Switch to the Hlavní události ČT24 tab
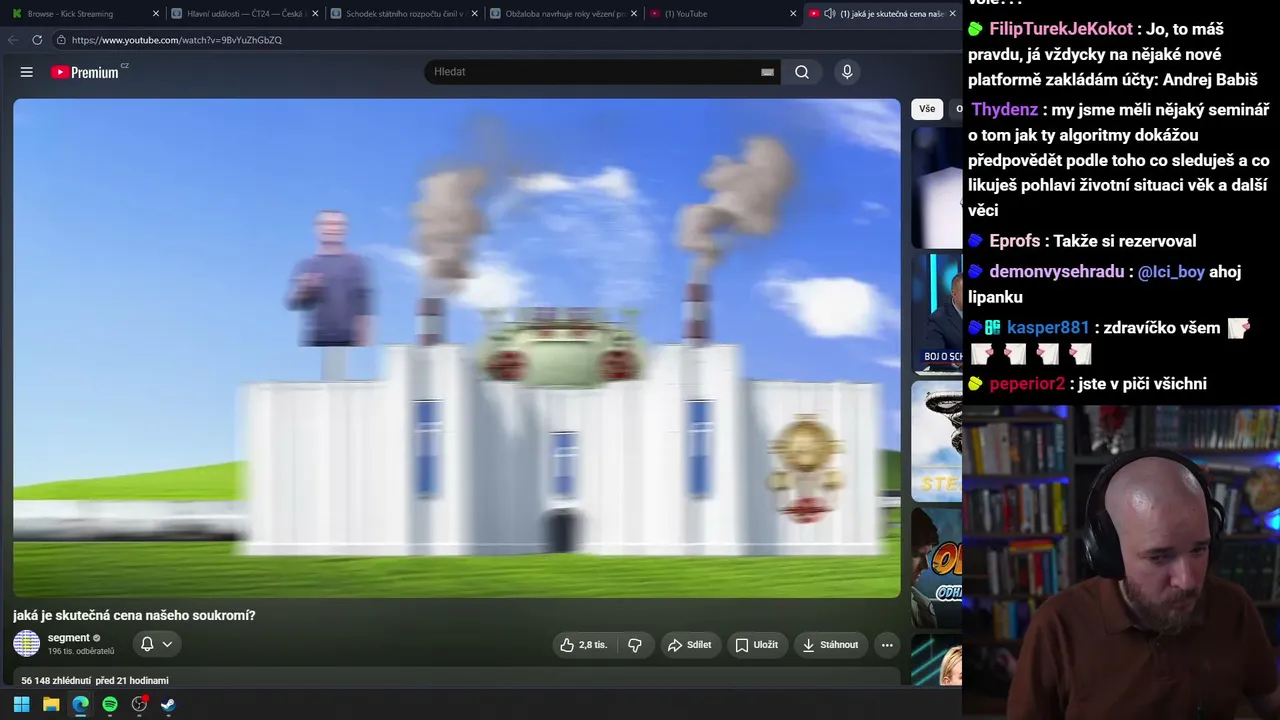This screenshot has width=1280, height=720. (245, 14)
